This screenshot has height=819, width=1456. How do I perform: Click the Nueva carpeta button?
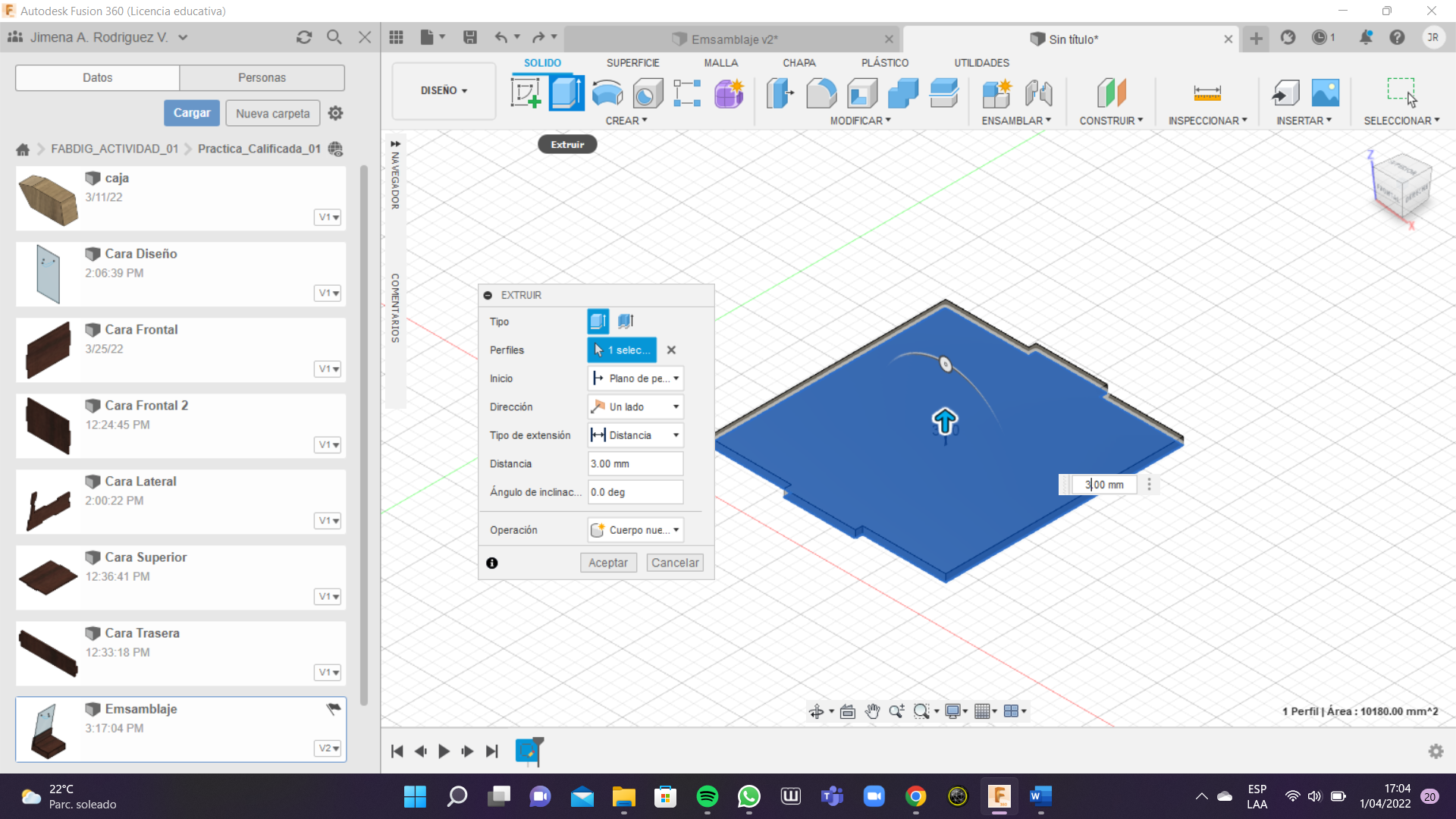click(x=273, y=113)
